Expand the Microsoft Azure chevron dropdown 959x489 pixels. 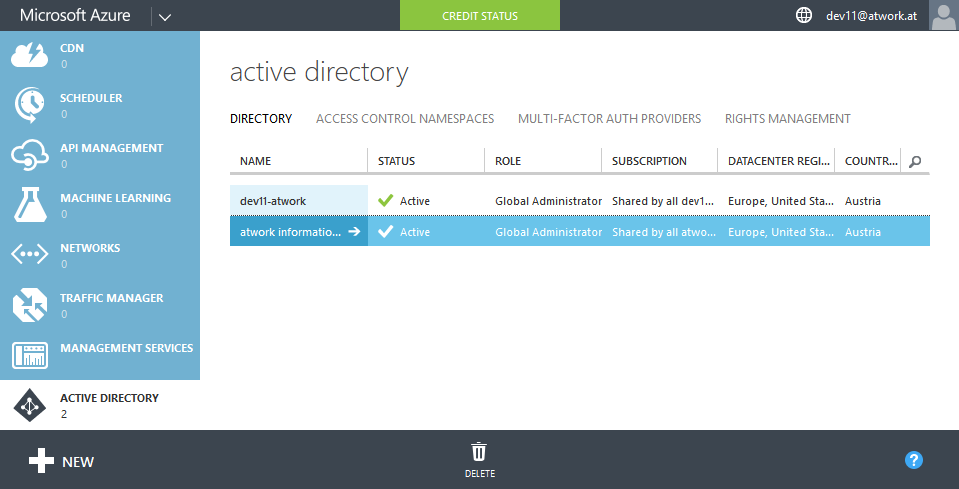(165, 17)
